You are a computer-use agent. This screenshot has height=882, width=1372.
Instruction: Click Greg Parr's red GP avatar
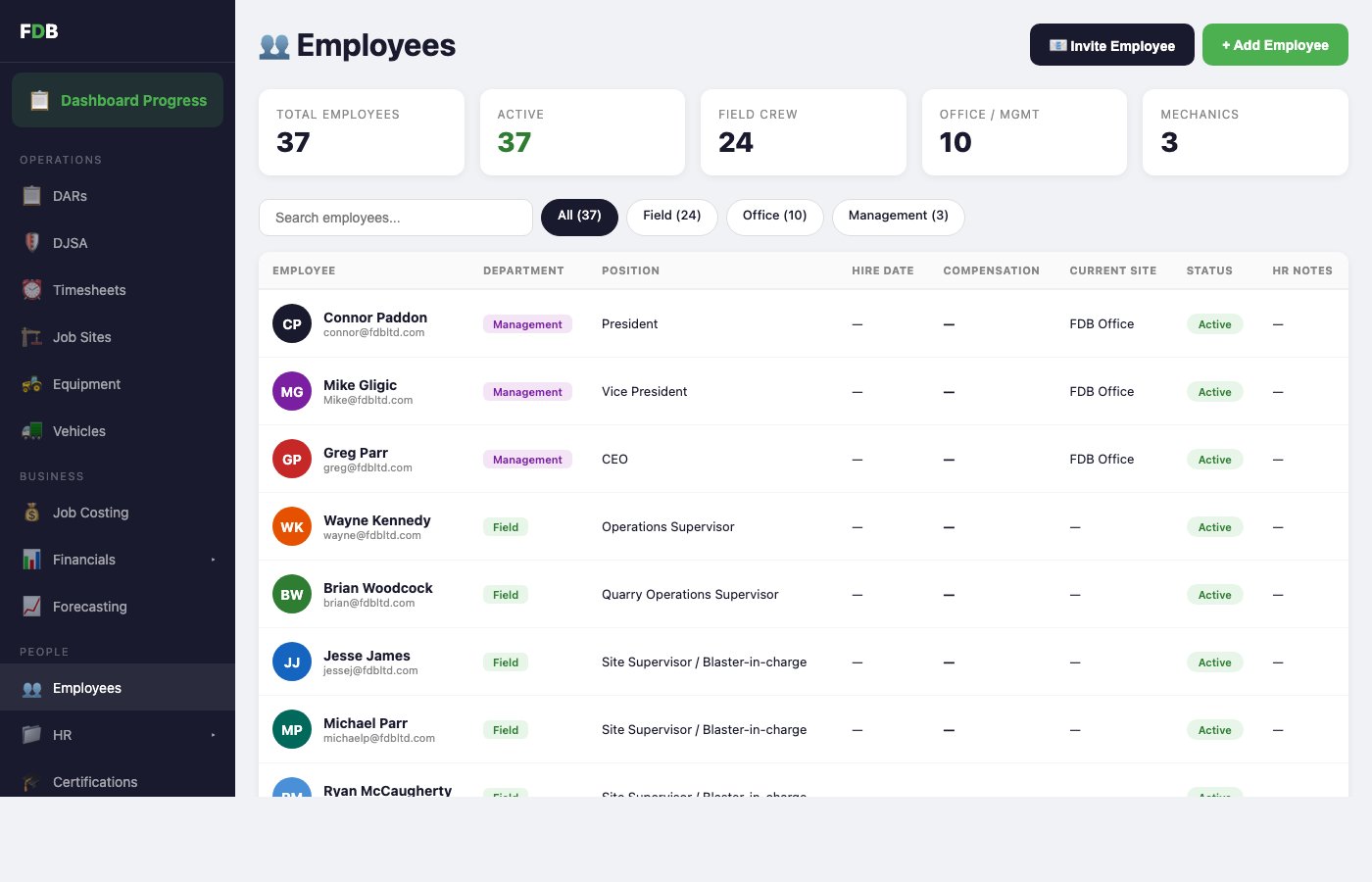pyautogui.click(x=292, y=459)
